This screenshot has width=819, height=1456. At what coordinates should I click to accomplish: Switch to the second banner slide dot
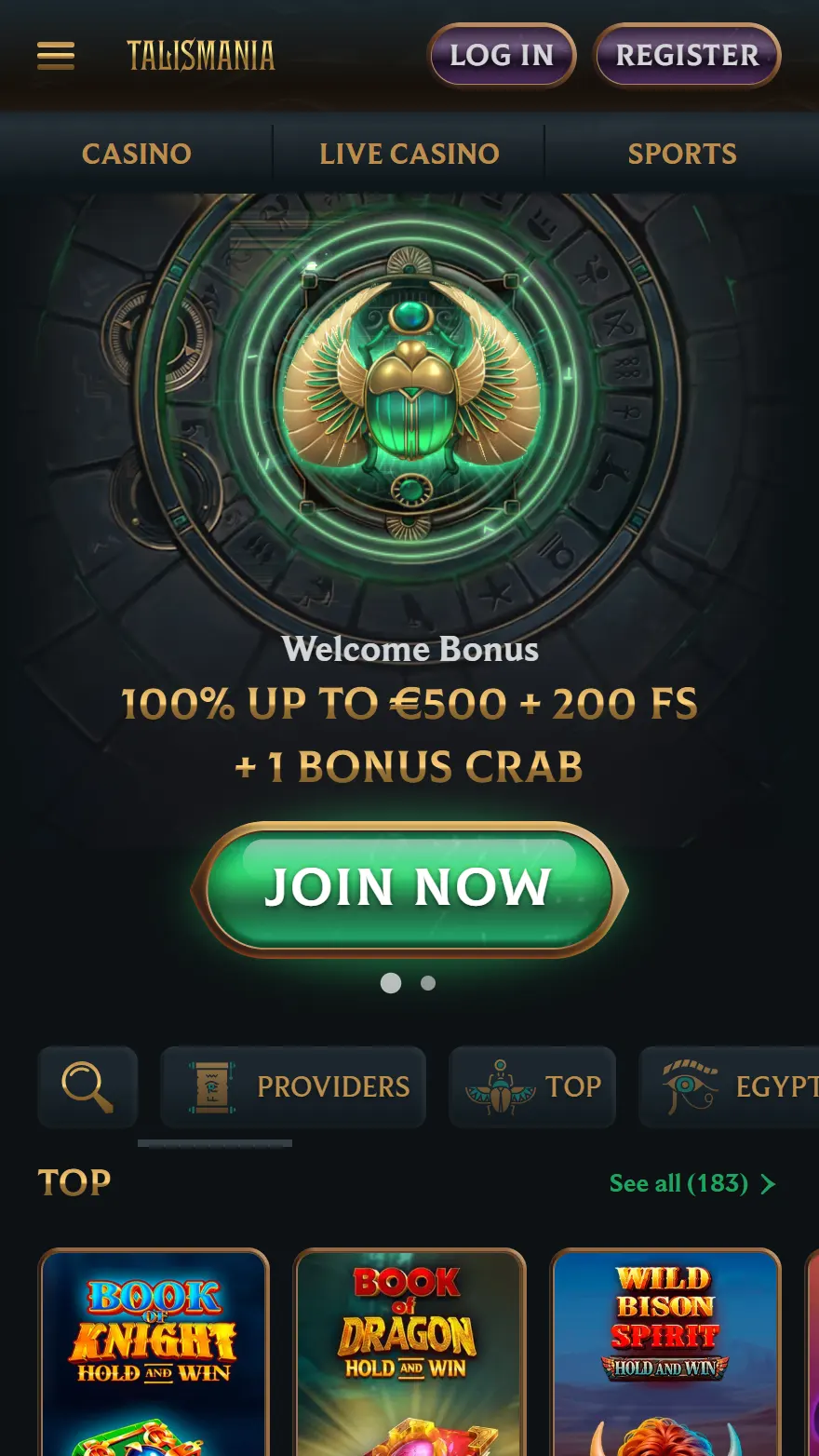coord(428,983)
